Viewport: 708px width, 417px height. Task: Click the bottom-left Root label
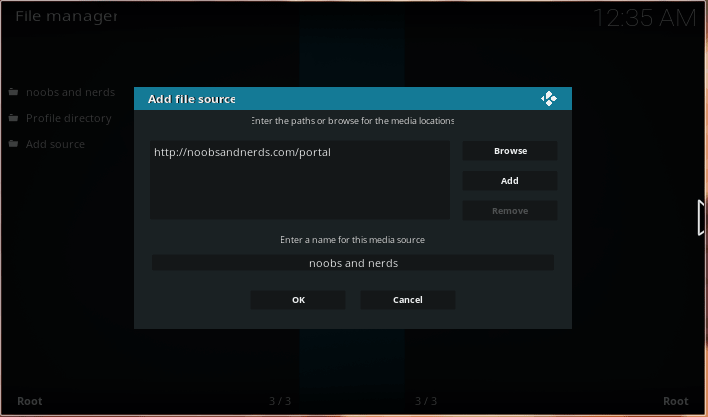(30, 401)
